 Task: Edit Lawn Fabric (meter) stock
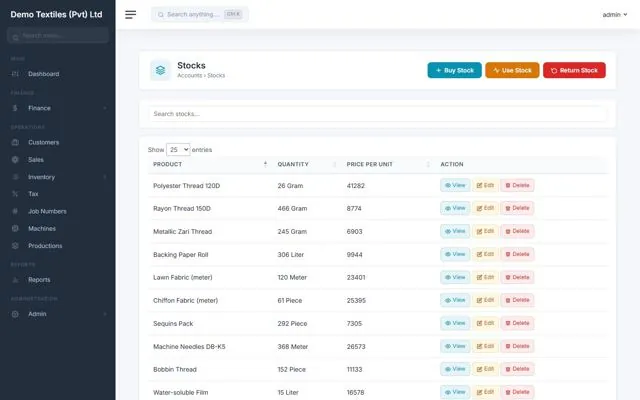485,277
